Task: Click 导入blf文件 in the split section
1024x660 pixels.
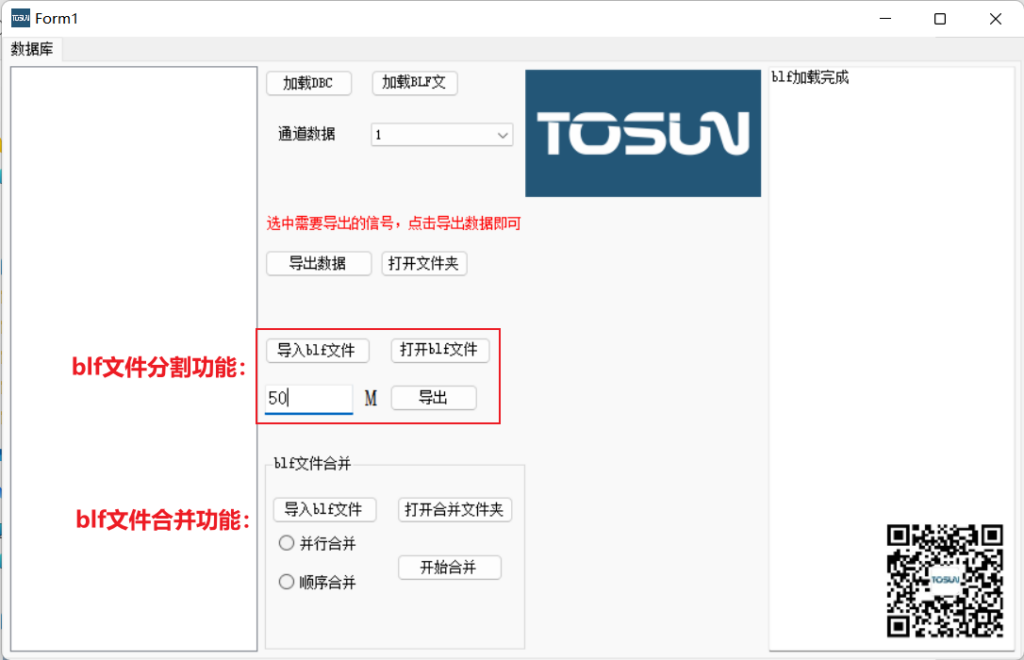Action: tap(317, 351)
